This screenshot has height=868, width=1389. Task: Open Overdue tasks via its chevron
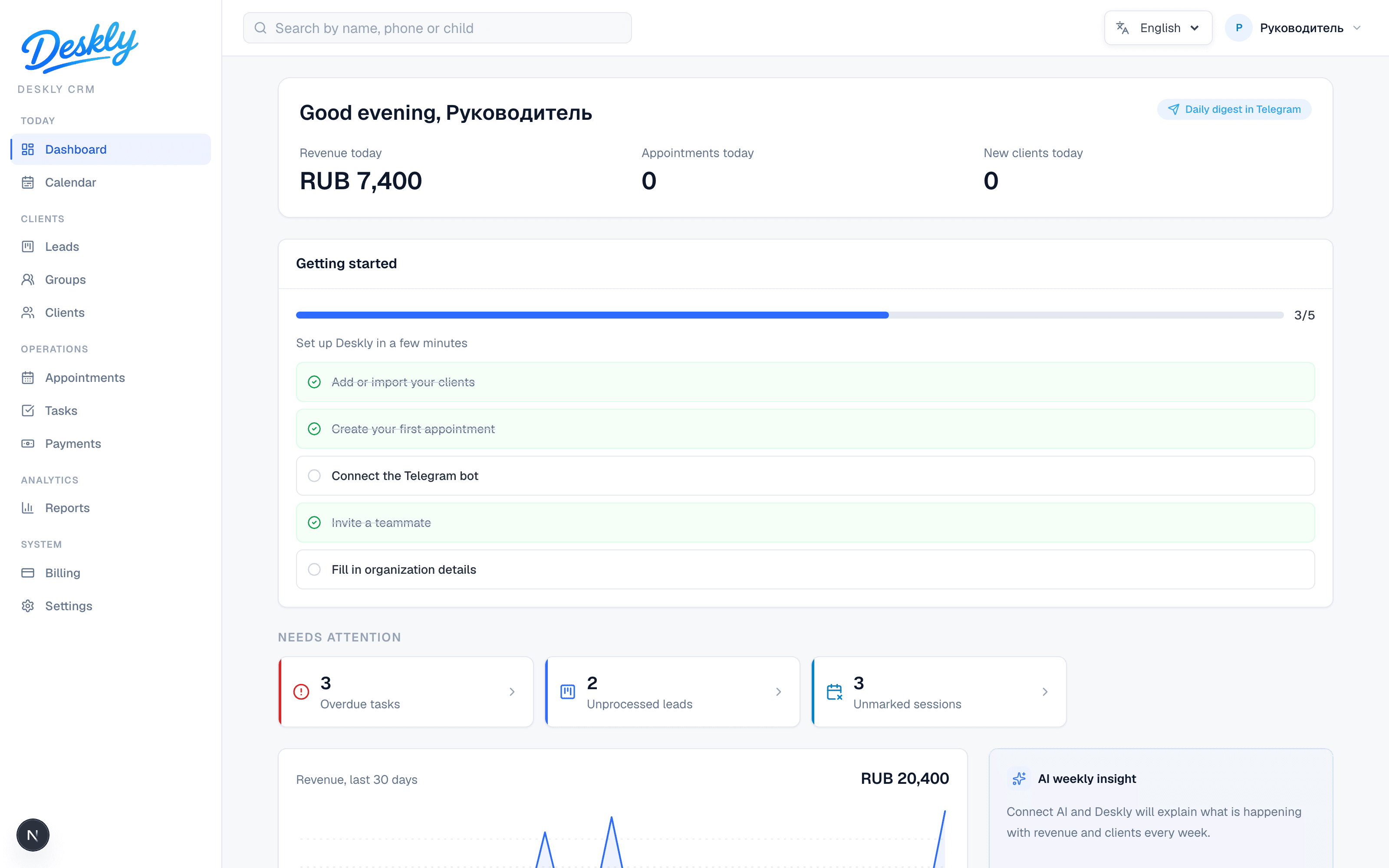click(512, 692)
